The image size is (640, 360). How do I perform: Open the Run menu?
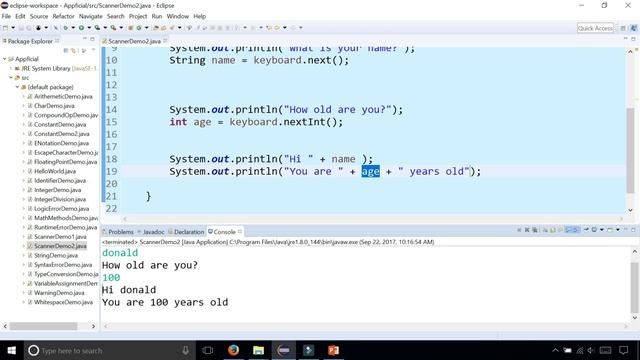(x=157, y=16)
